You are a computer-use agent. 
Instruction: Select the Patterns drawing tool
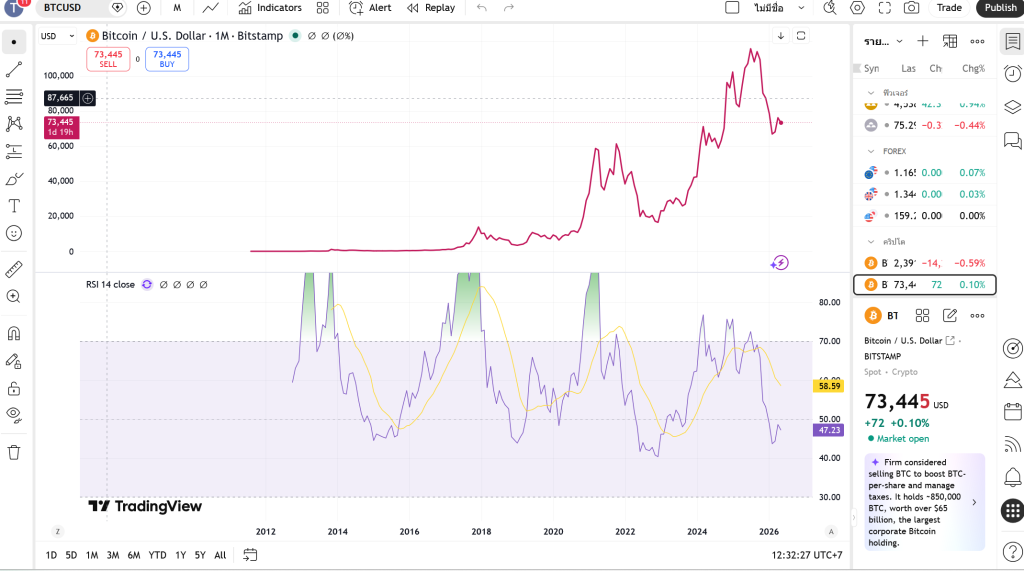(x=14, y=123)
